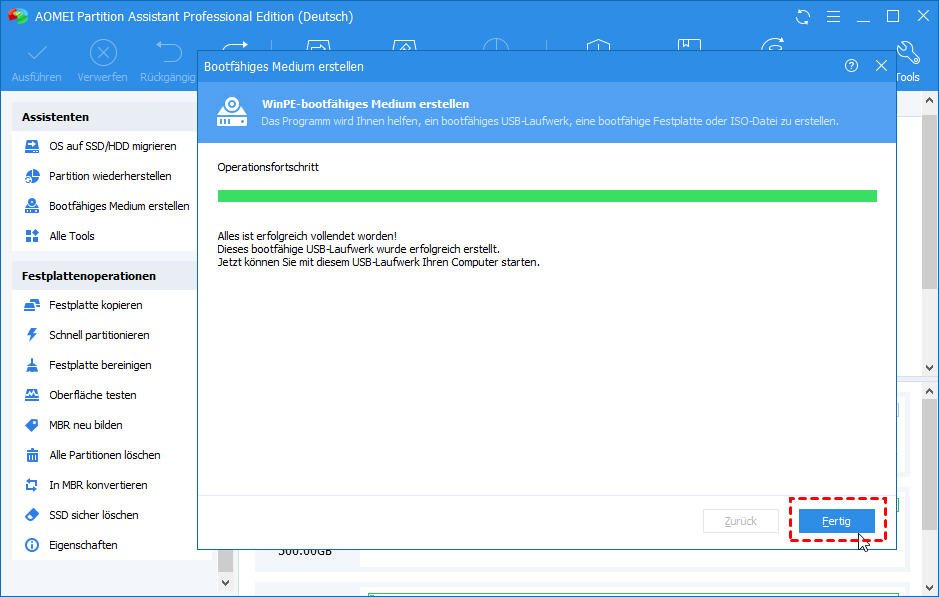This screenshot has height=597, width=939.
Task: Click the WinPE media drive icon in header
Action: tap(232, 111)
